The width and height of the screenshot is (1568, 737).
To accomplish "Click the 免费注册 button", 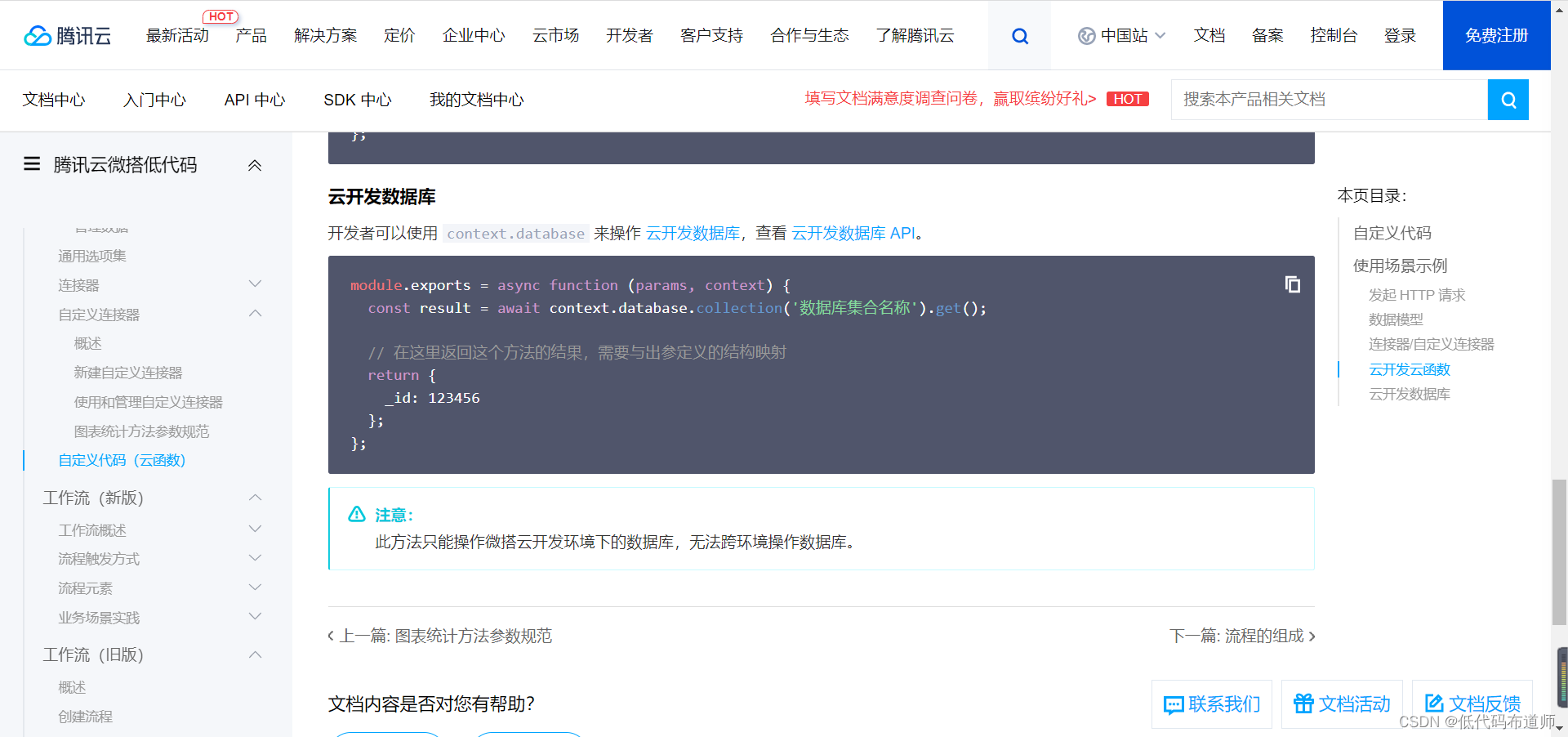I will pyautogui.click(x=1496, y=35).
